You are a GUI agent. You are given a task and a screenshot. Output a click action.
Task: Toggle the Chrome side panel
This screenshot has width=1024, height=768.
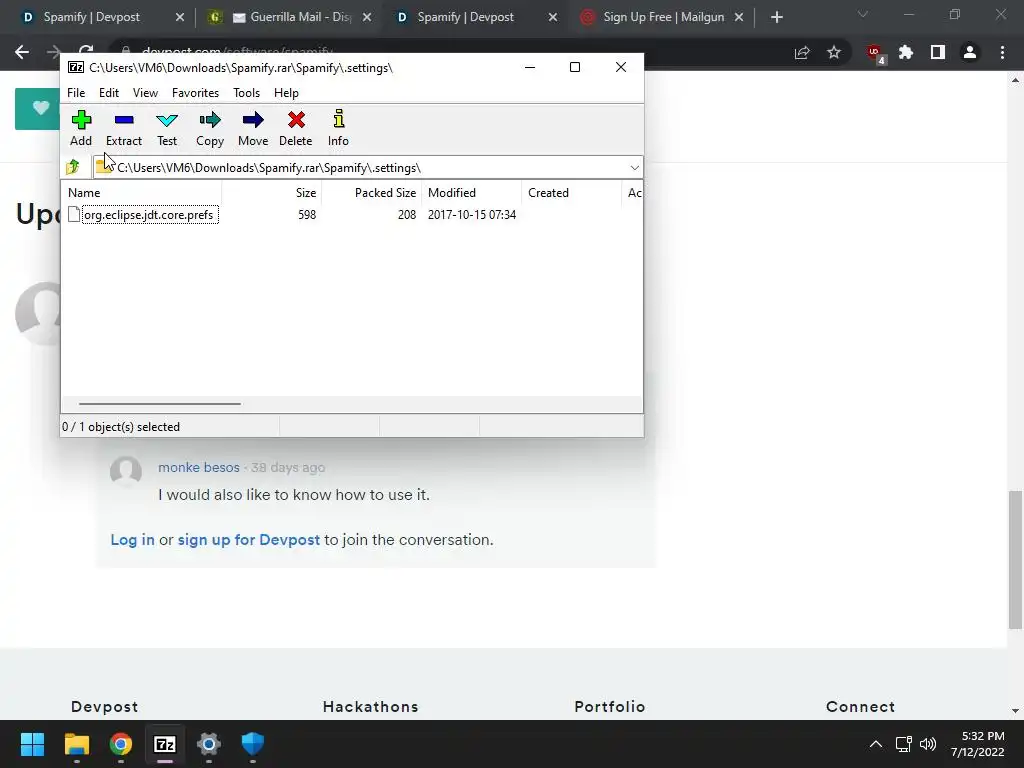tap(938, 52)
